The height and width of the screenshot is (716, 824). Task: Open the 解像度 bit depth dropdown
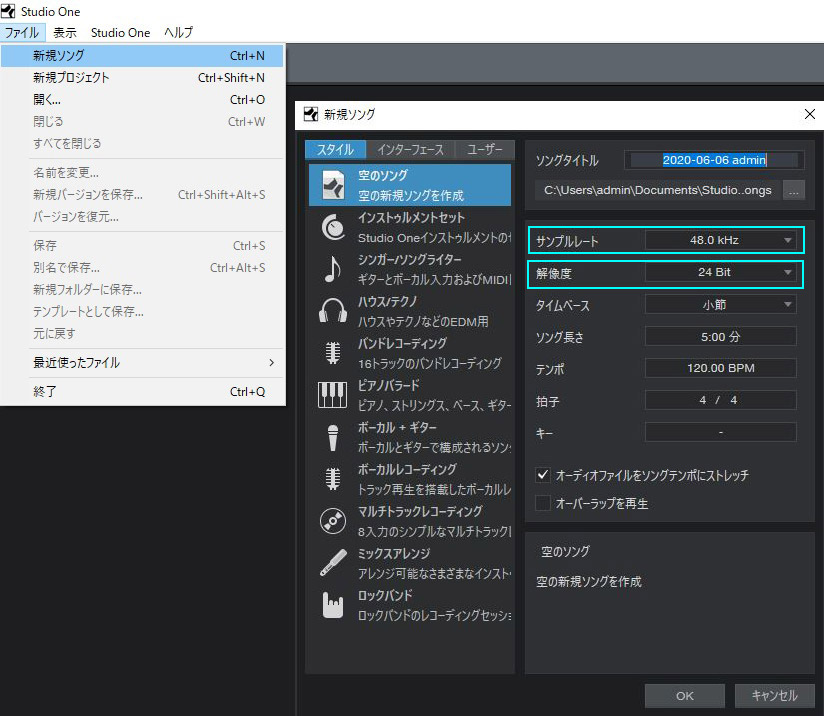pos(720,272)
